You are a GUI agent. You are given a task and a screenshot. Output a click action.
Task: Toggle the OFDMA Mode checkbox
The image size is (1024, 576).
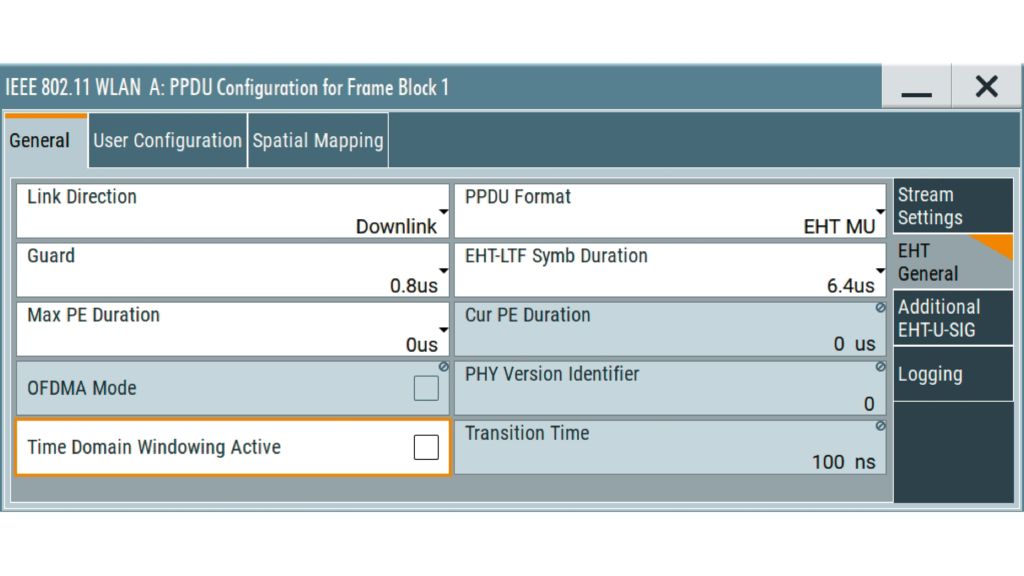click(x=426, y=388)
